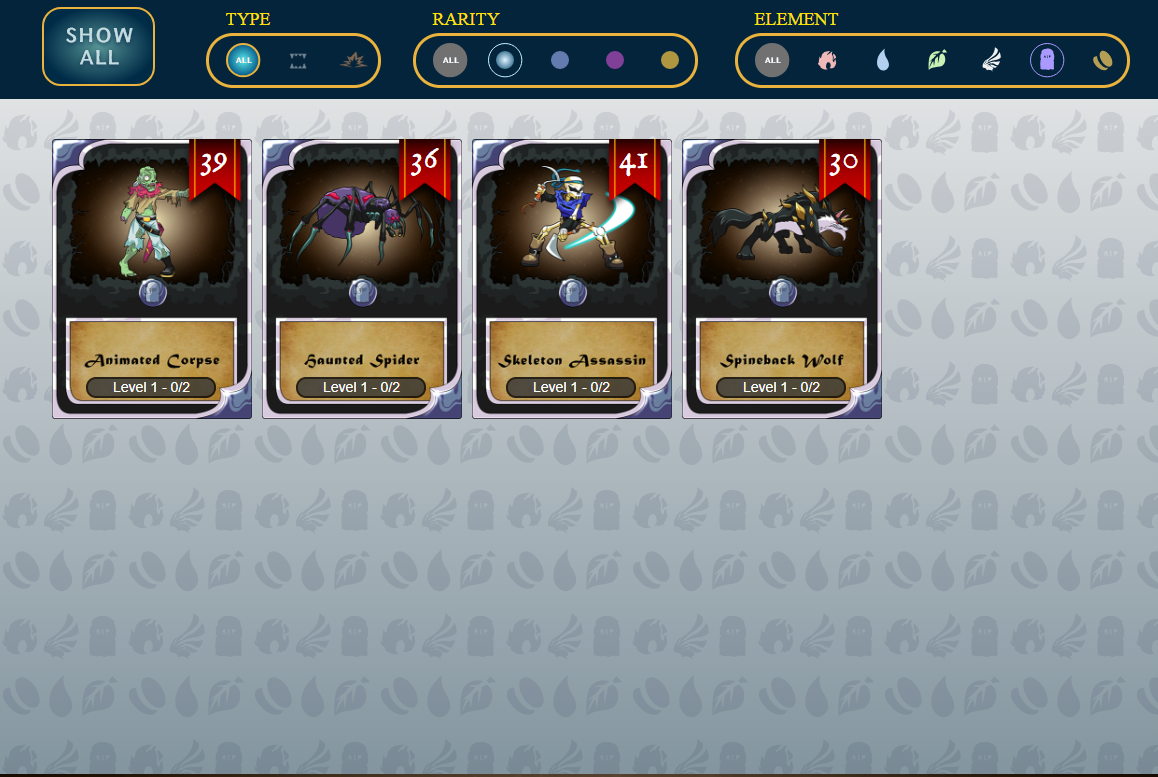This screenshot has height=777, width=1158.
Task: Filter by Water element droplet icon
Action: pos(883,61)
